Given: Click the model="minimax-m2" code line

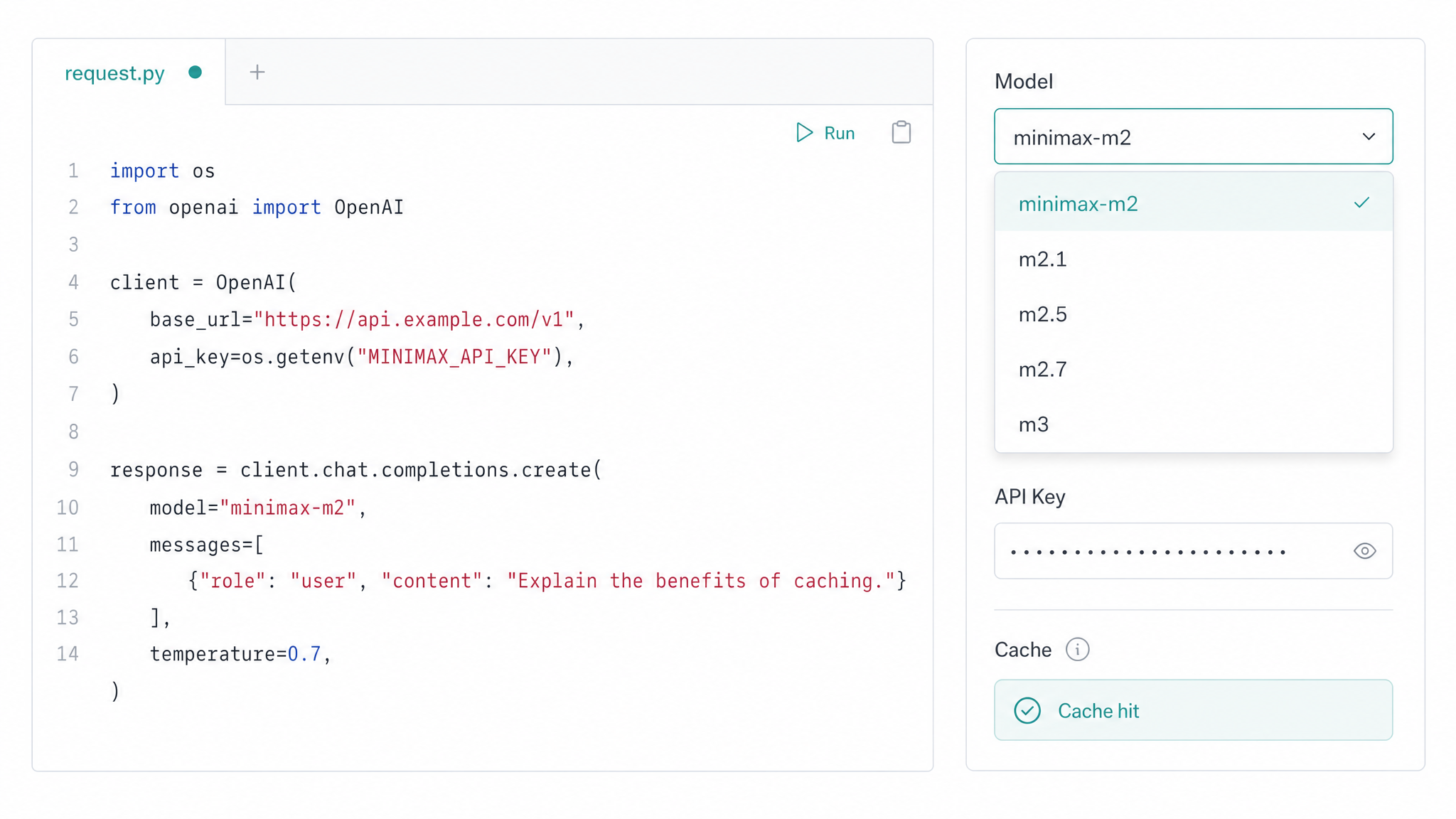Looking at the screenshot, I should pyautogui.click(x=257, y=508).
